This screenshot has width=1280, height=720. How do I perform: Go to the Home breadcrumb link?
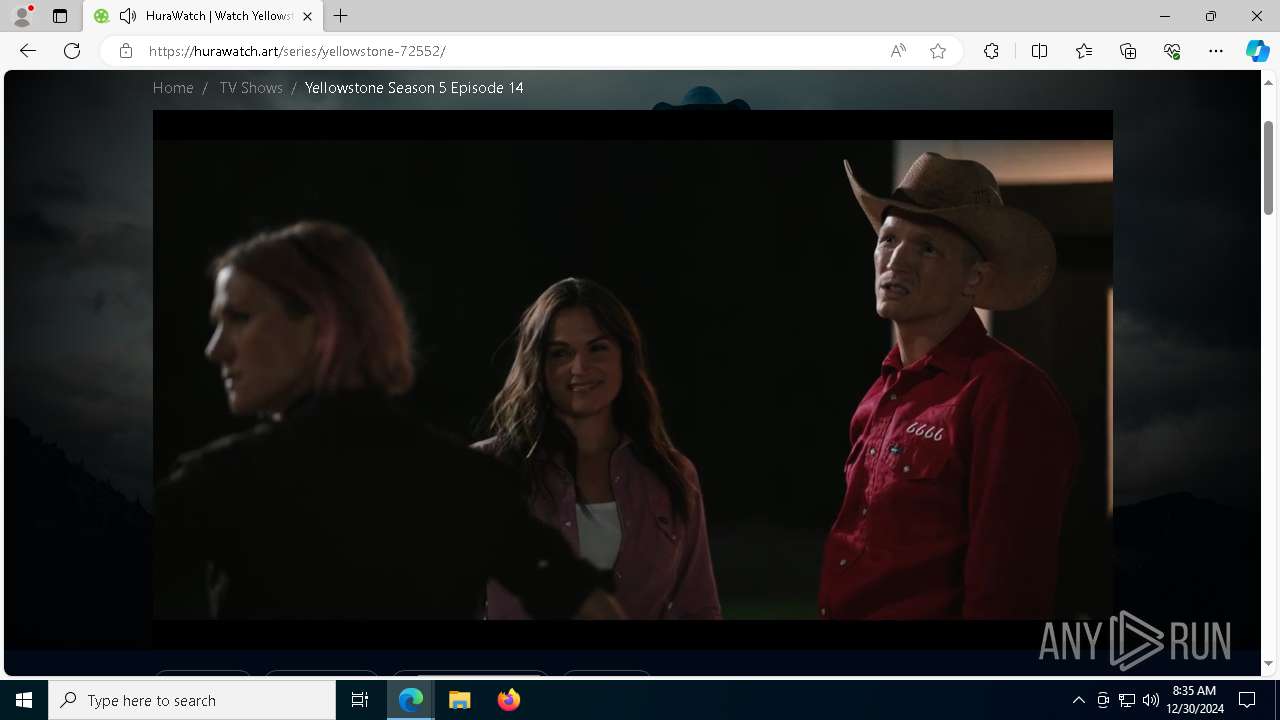click(173, 88)
